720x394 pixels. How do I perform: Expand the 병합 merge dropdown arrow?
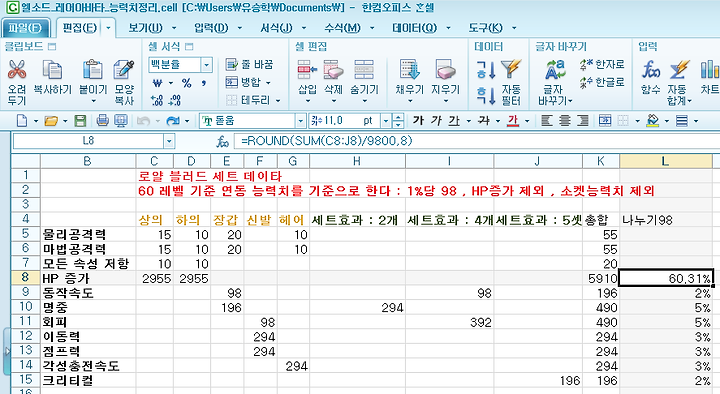point(268,83)
